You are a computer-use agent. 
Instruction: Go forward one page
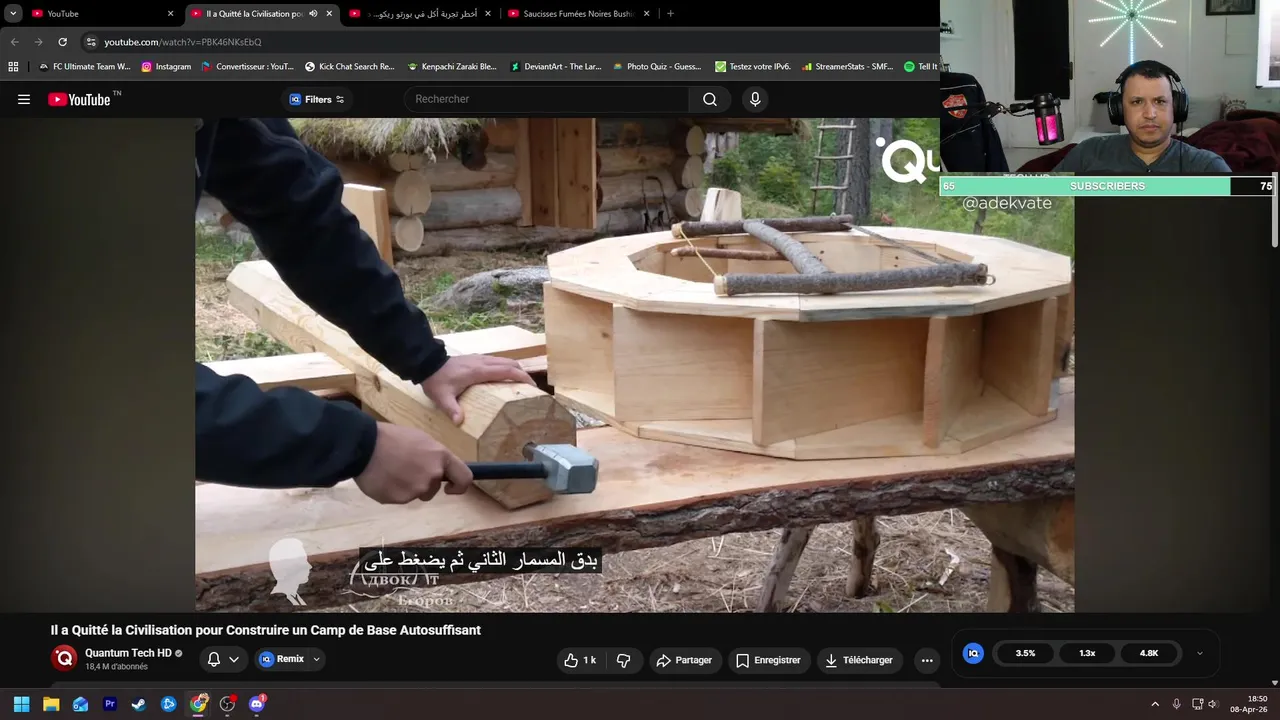click(x=38, y=42)
